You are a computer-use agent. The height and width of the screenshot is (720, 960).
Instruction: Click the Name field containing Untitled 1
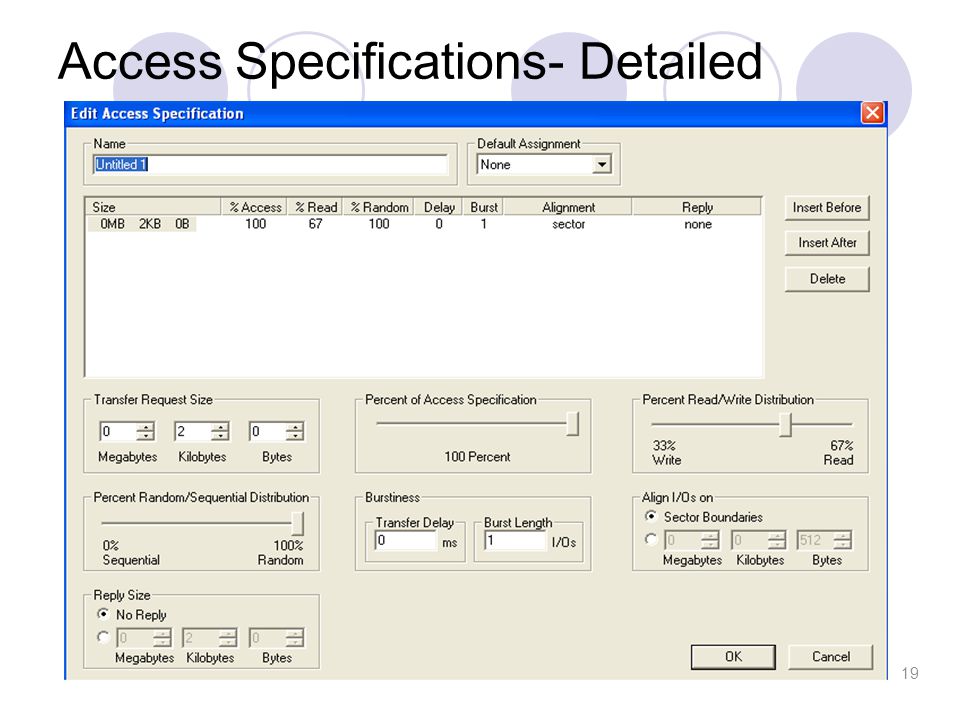[271, 165]
